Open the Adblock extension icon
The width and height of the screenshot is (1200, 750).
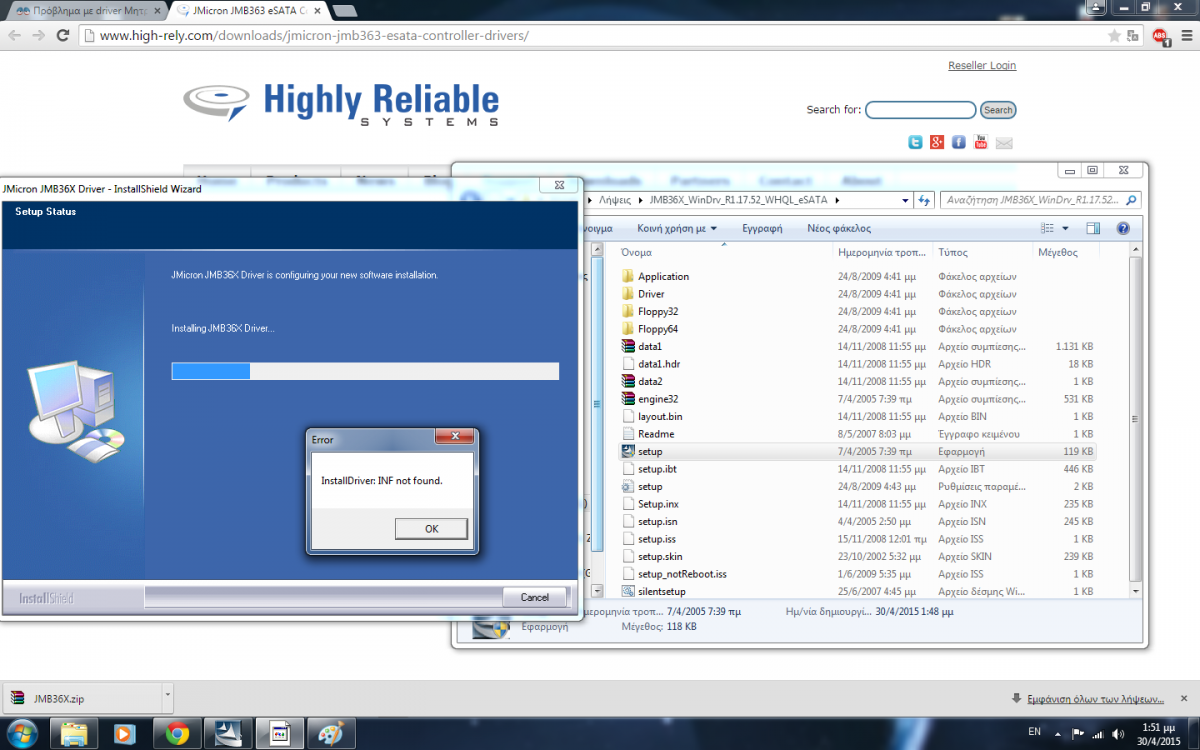(1160, 36)
